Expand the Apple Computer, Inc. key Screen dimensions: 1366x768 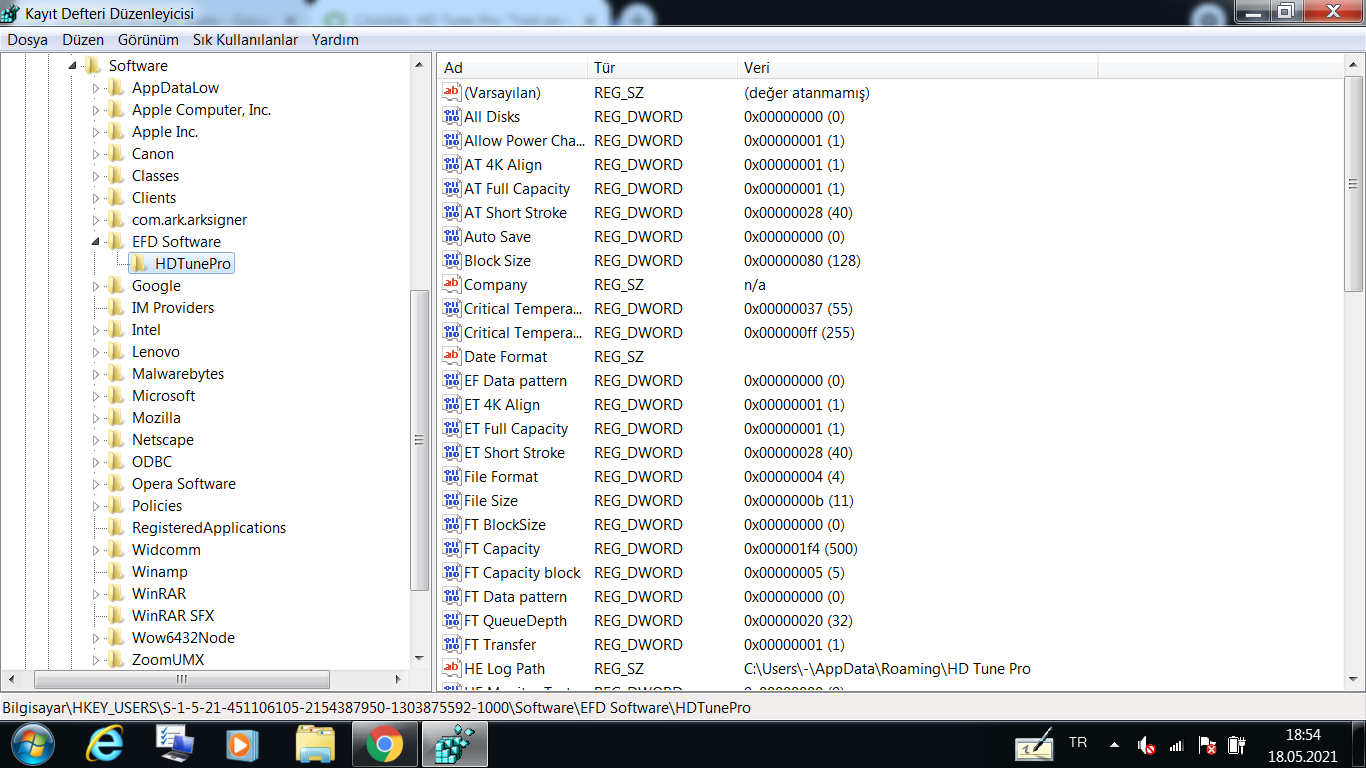coord(97,110)
